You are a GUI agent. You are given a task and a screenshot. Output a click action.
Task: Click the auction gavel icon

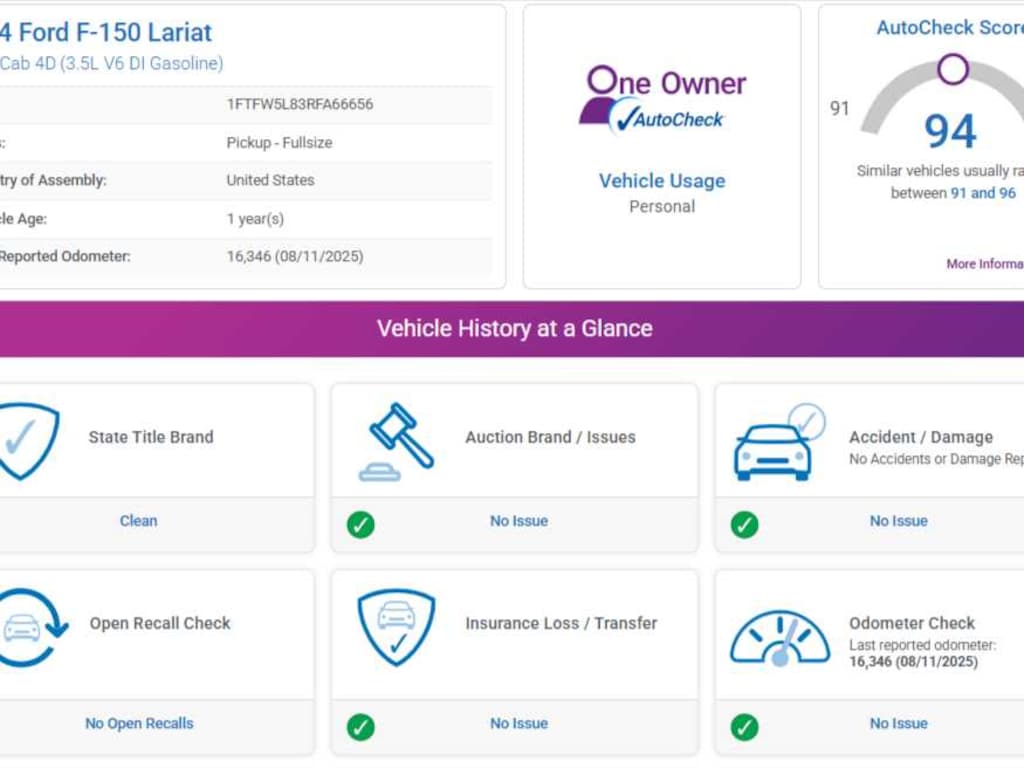397,440
